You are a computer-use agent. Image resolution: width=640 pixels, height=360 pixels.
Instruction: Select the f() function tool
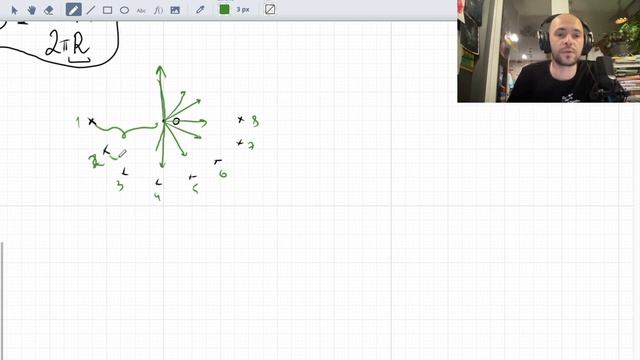pos(158,10)
